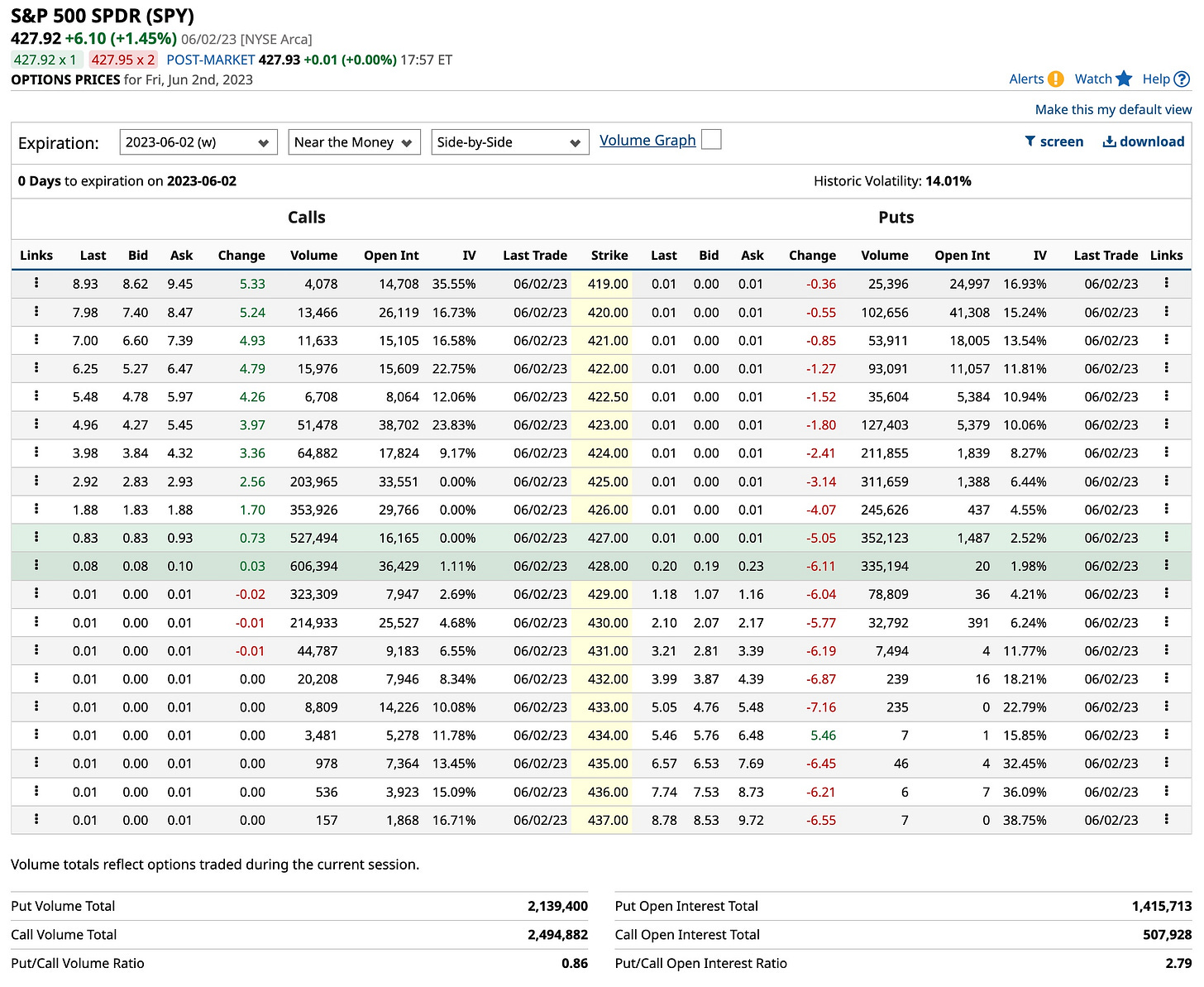The width and height of the screenshot is (1204, 987).
Task: Click Put Open Interest Total 1,415,713
Action: coord(1162,906)
